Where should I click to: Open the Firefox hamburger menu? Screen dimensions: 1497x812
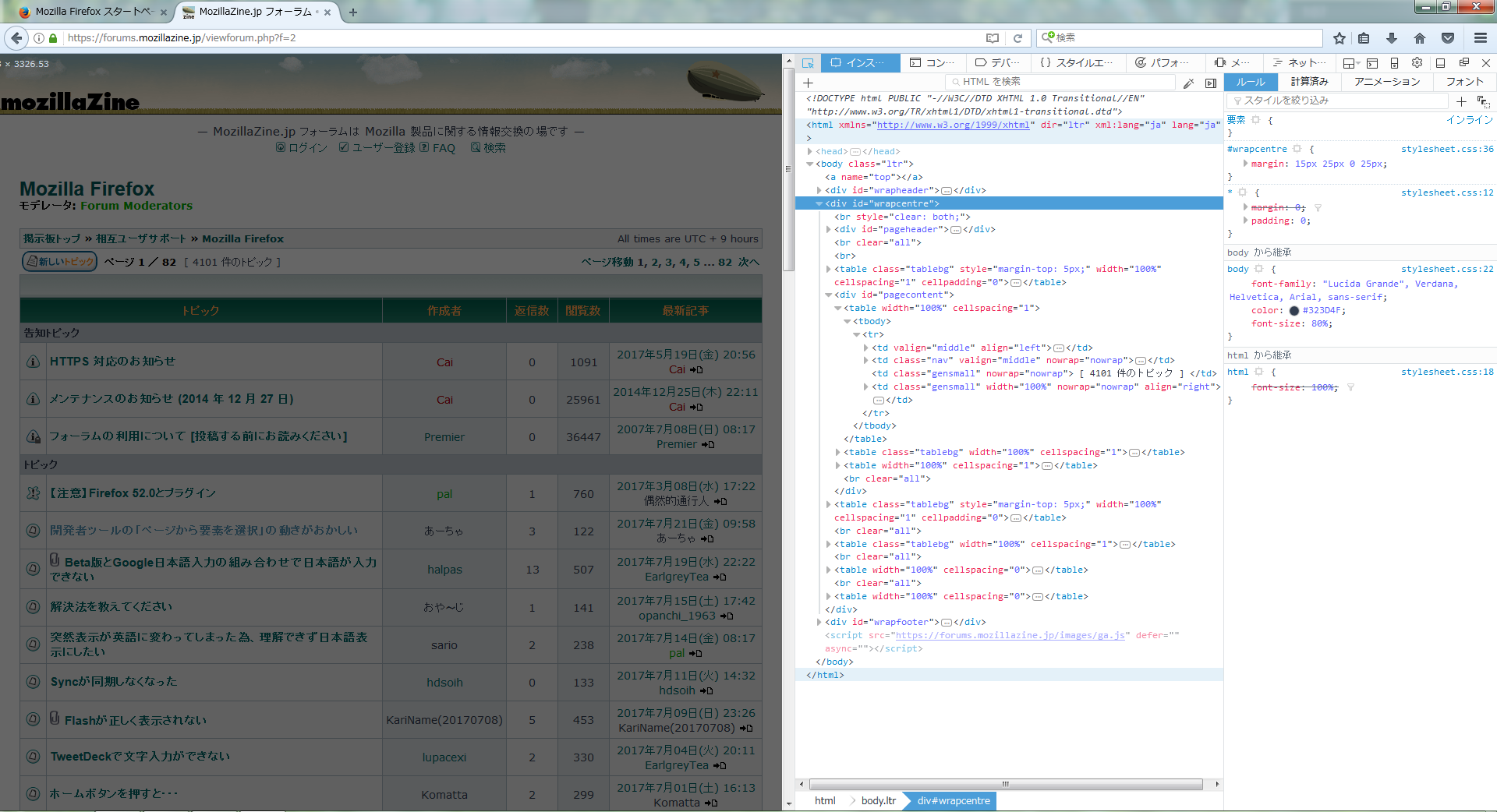[1481, 37]
